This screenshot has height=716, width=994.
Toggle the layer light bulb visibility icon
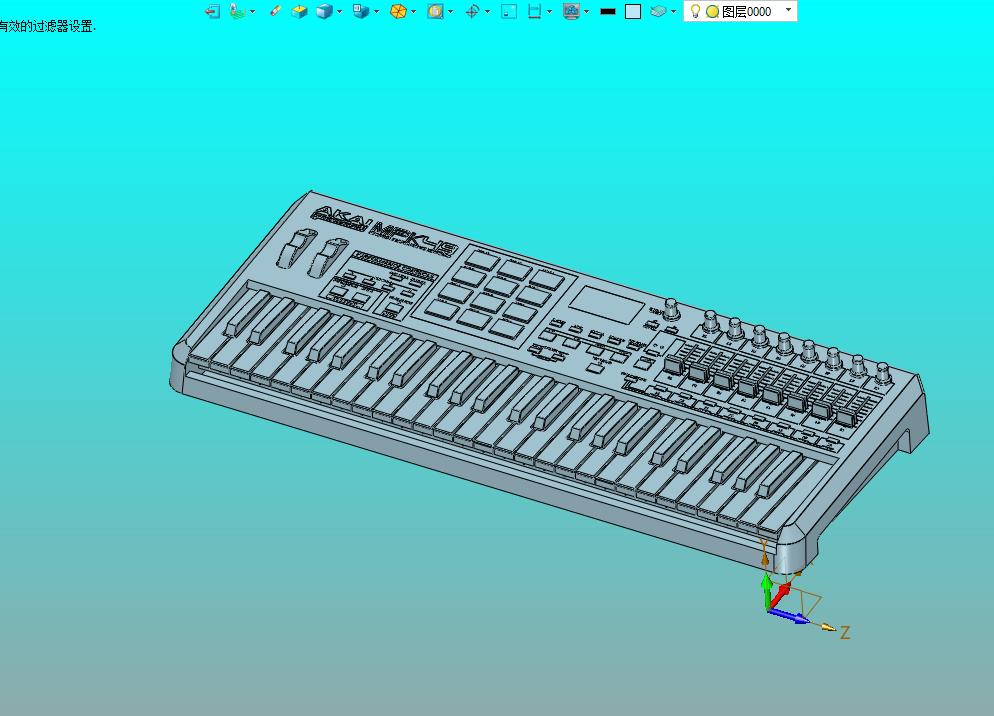coord(695,11)
